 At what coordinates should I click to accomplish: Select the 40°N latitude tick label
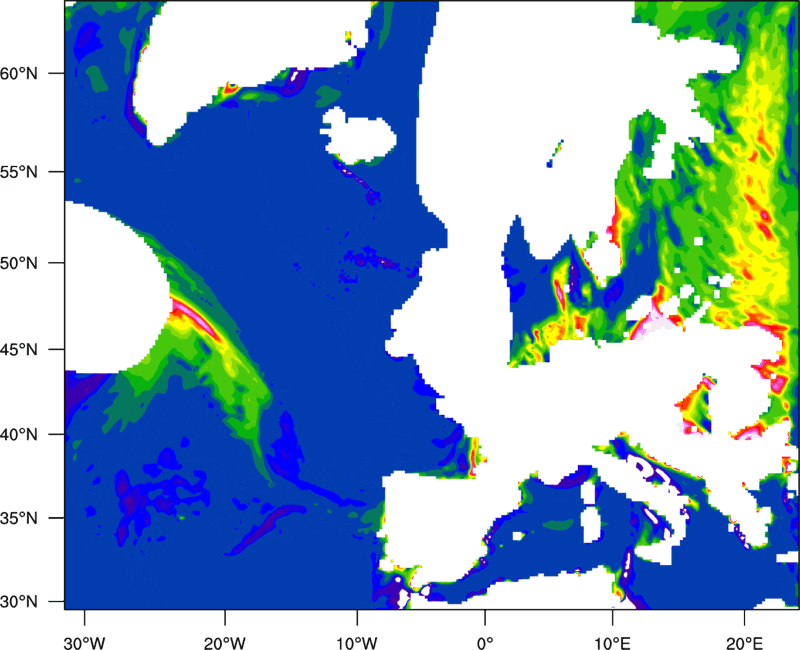(x=40, y=435)
